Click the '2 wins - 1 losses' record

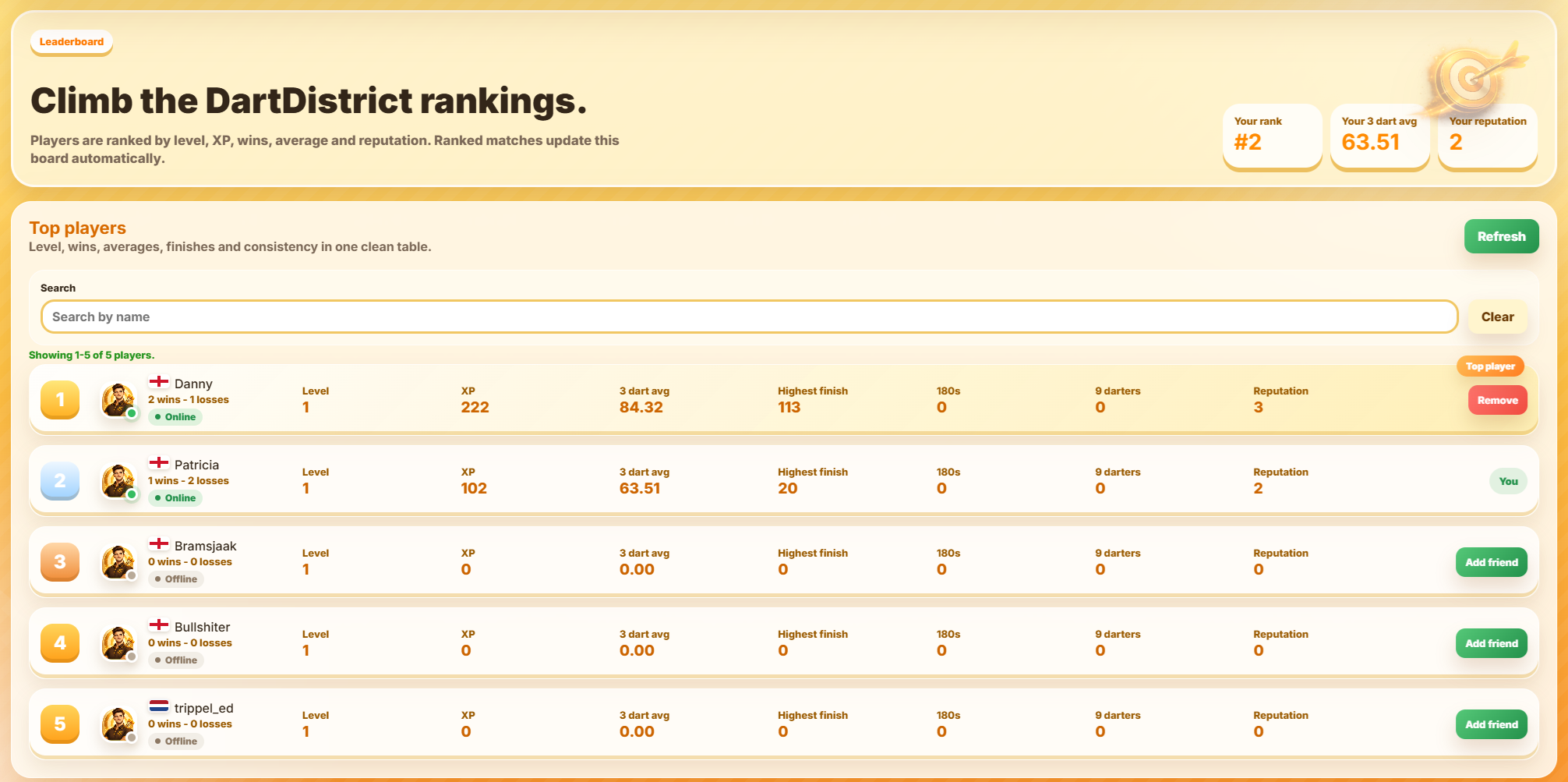tap(189, 400)
